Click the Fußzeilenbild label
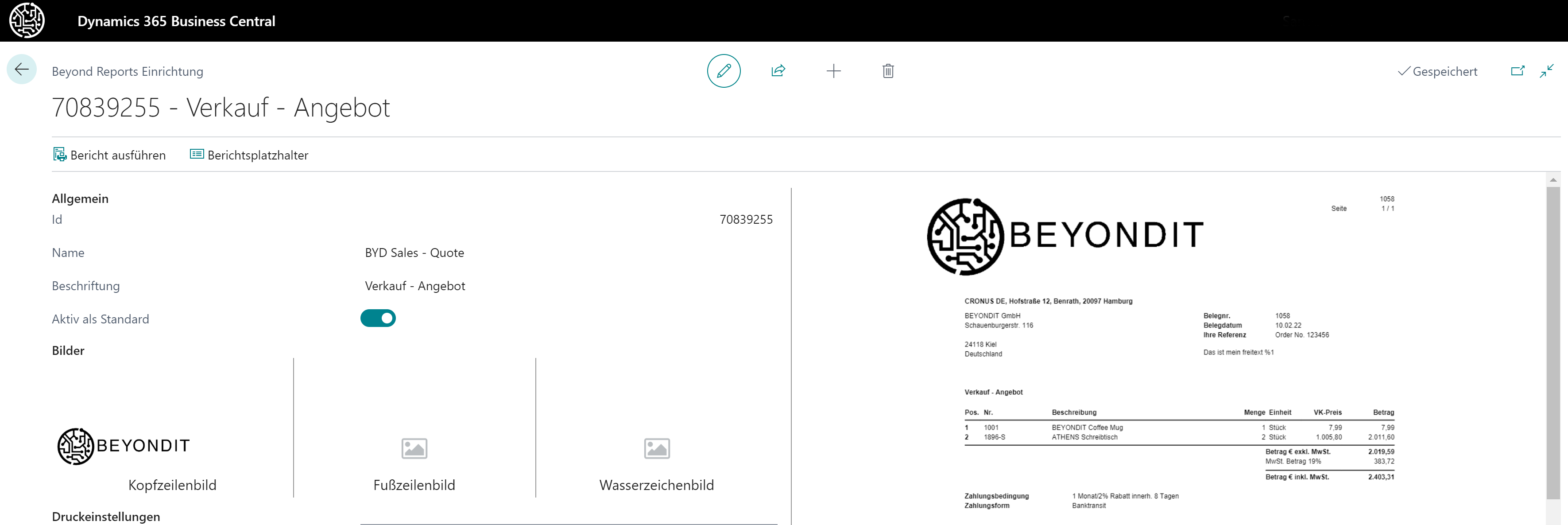Viewport: 1568px width, 525px height. point(414,486)
